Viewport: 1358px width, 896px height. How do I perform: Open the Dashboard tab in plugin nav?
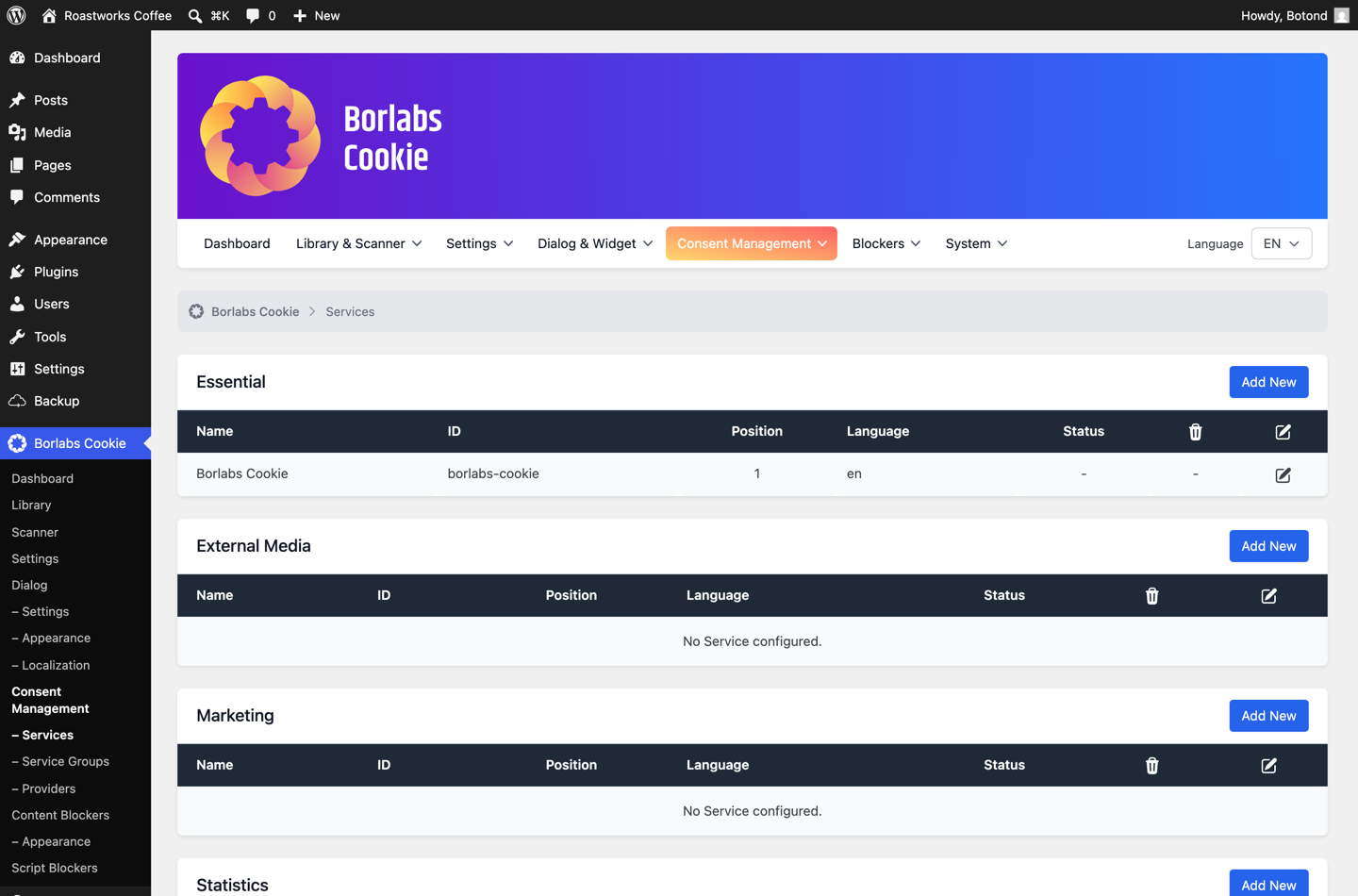pos(237,243)
